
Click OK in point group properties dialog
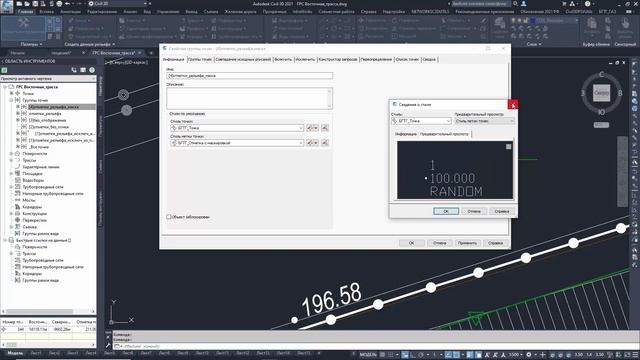pos(411,243)
